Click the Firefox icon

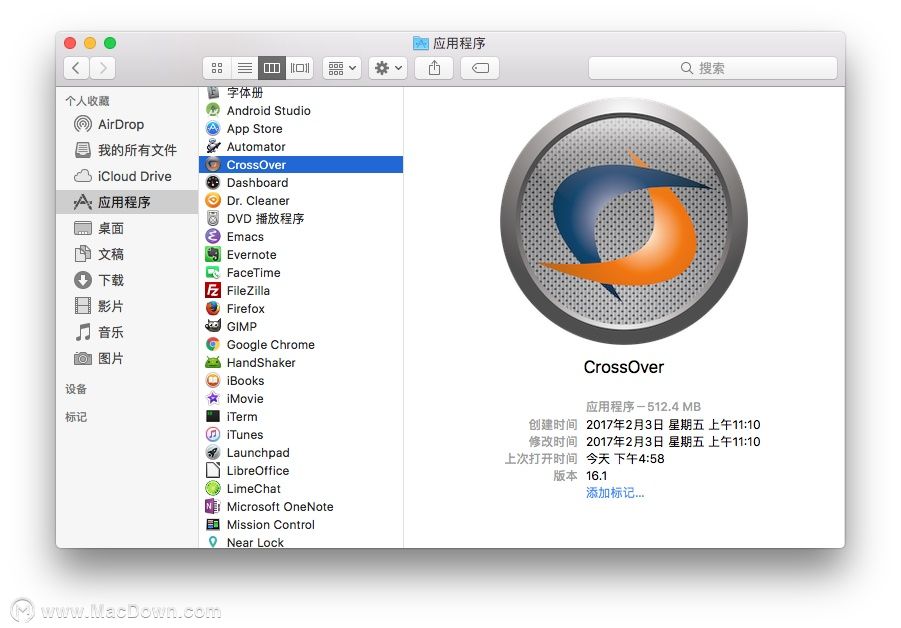click(x=213, y=308)
